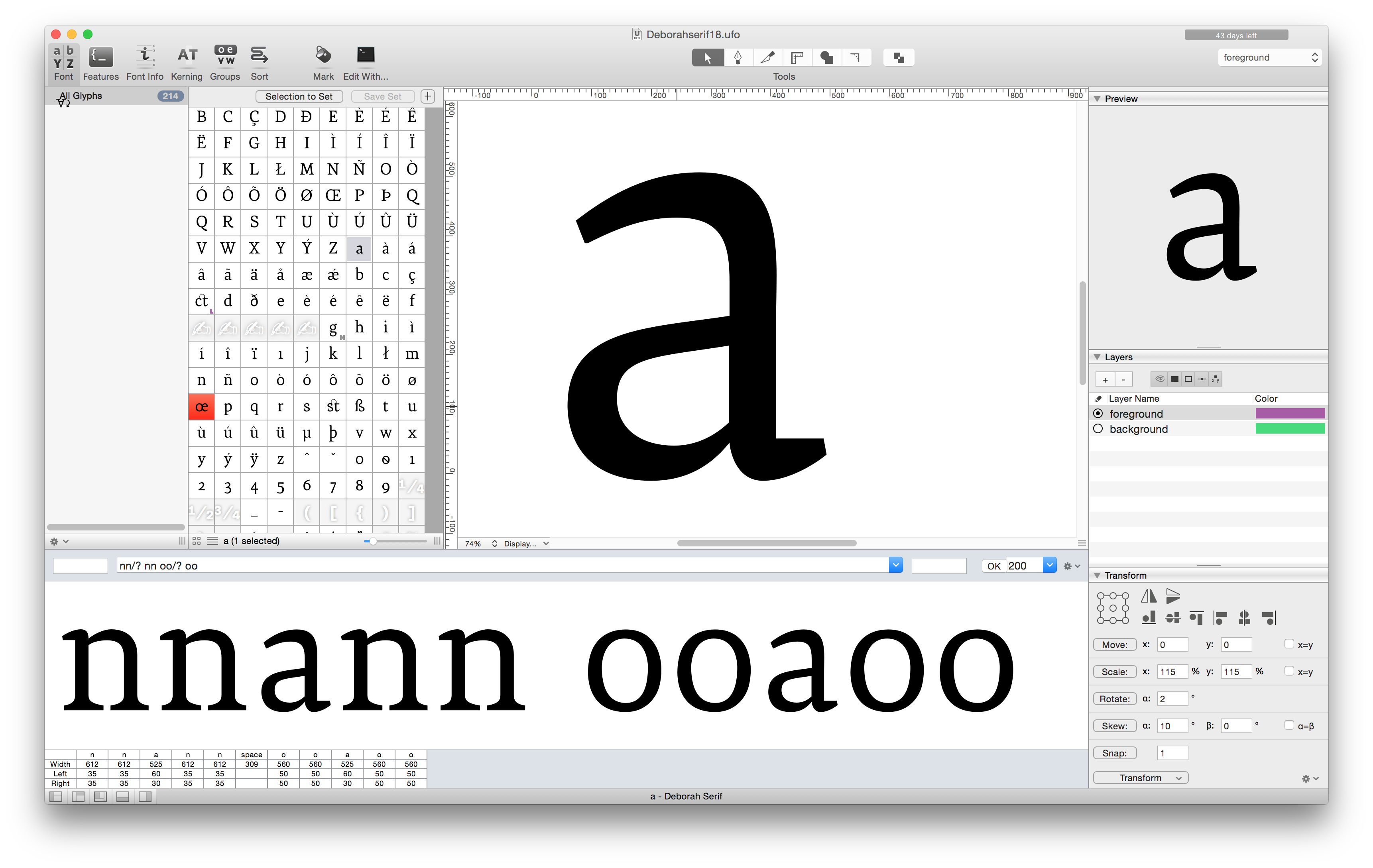Open the Features editor
Screen dimensions: 1373x868
pyautogui.click(x=101, y=63)
